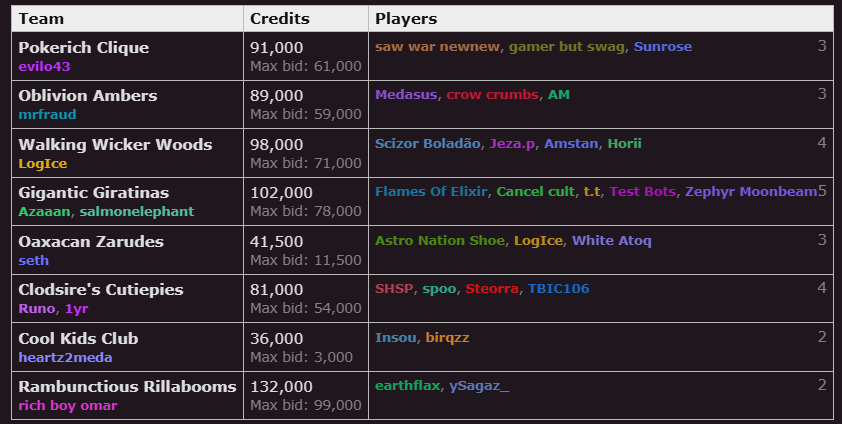Screen dimensions: 842x424
Task: Click the evilo43 manager name
Action: (x=44, y=67)
